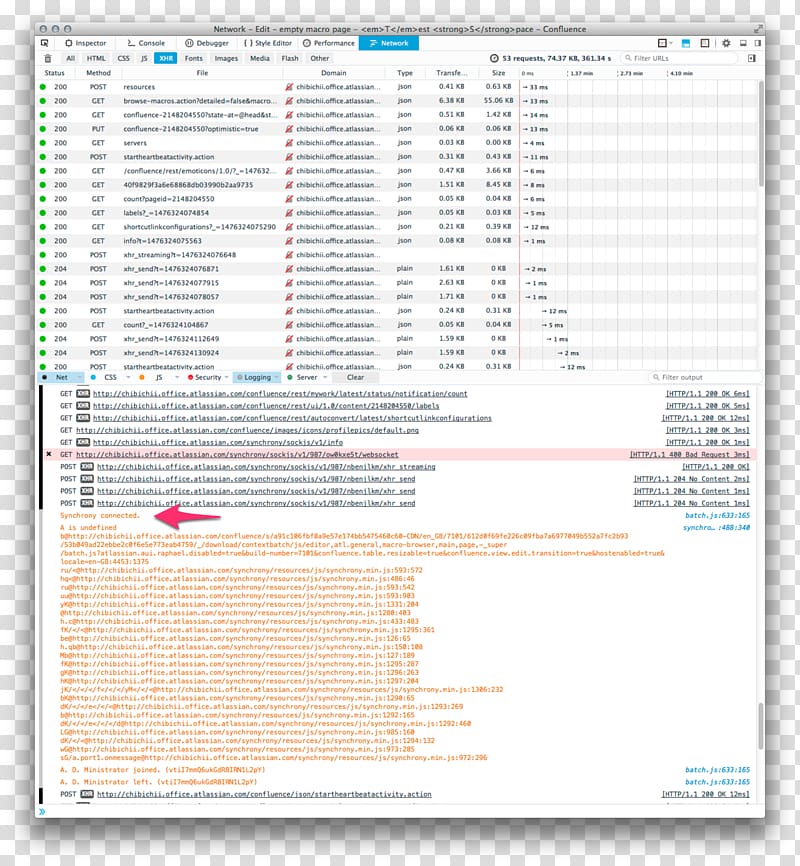This screenshot has width=800, height=866.
Task: Start performance analysis via stopwatch icon
Action: pyautogui.click(x=494, y=58)
